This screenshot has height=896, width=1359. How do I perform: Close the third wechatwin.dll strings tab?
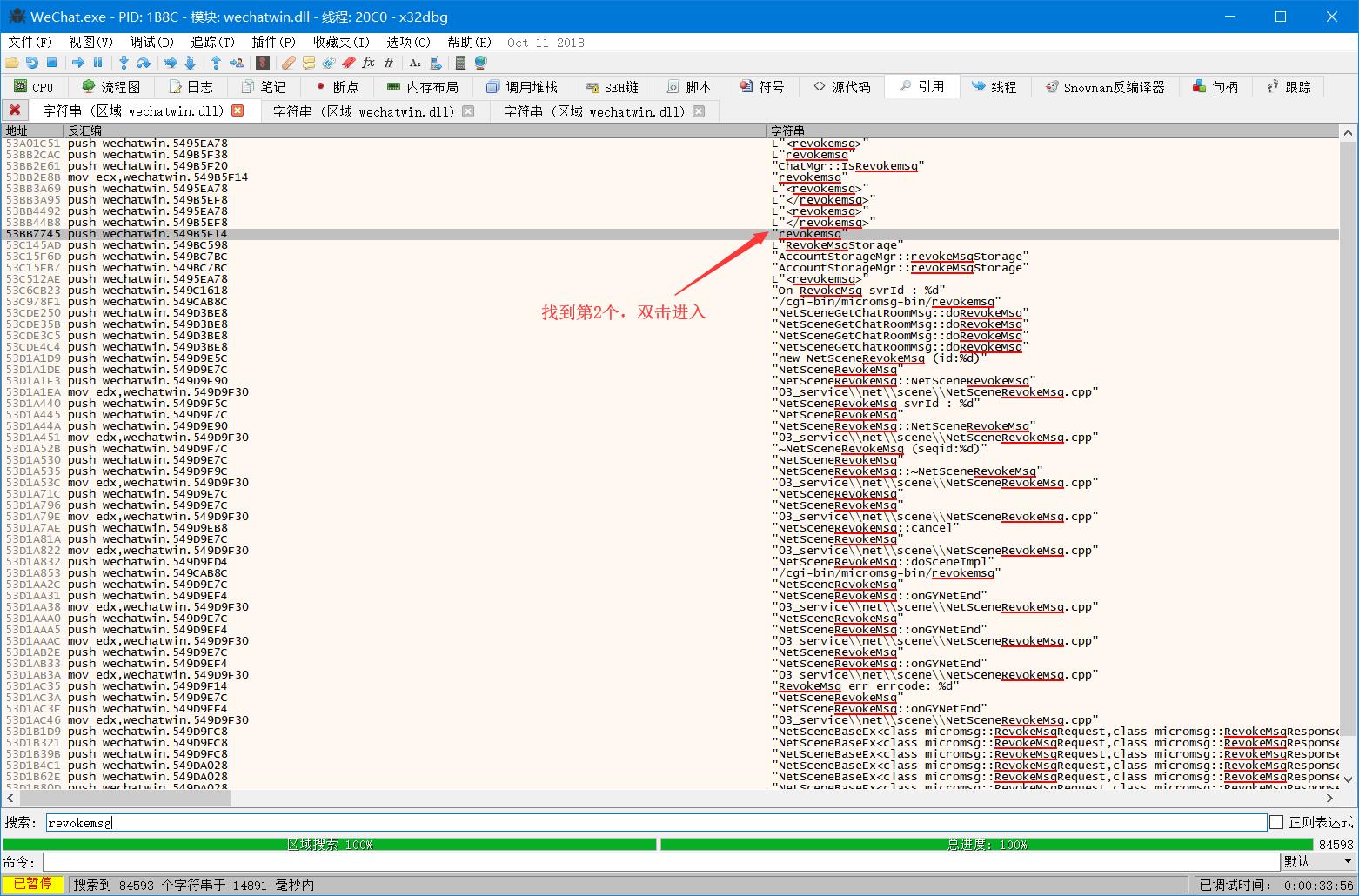699,111
